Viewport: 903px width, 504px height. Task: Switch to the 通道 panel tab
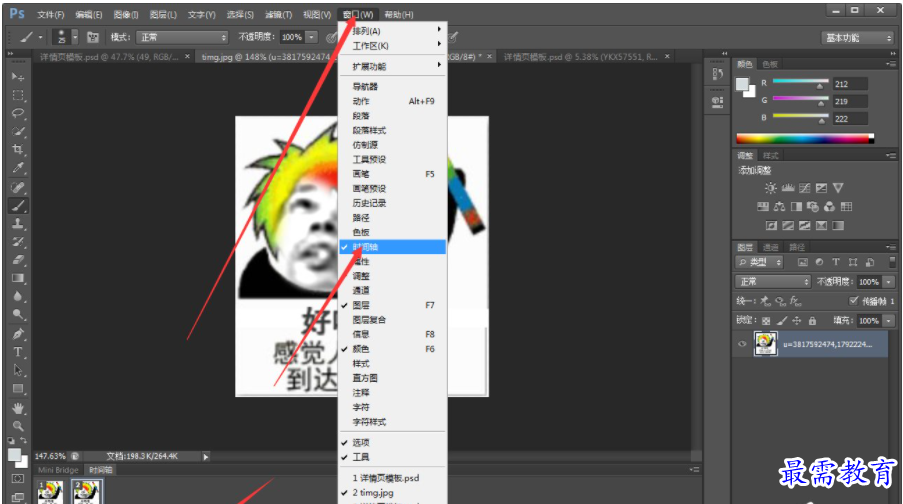point(770,247)
